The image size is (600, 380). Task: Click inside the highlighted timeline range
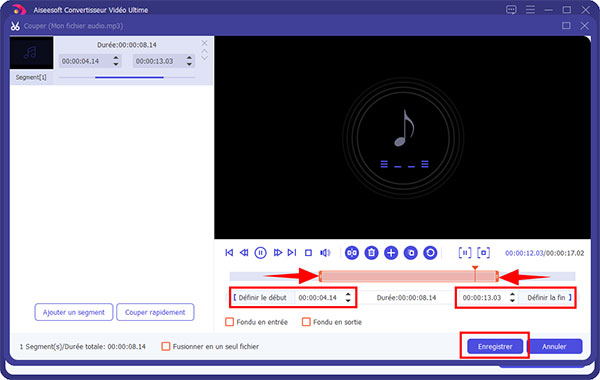coord(408,276)
